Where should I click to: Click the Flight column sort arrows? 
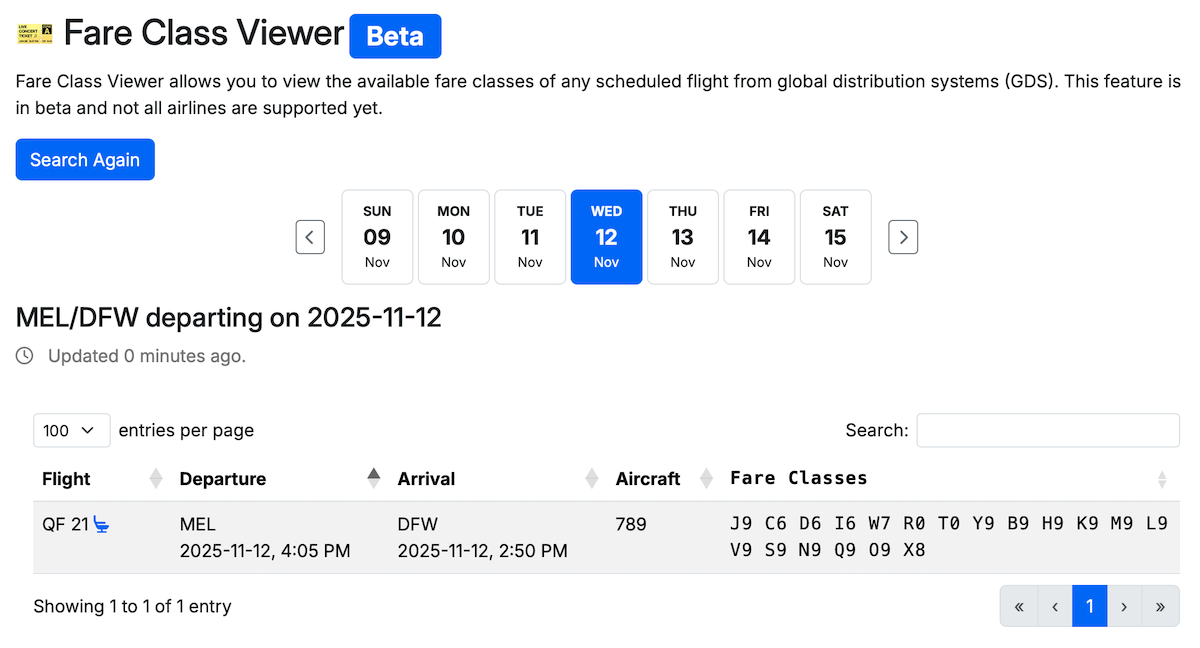pyautogui.click(x=155, y=478)
